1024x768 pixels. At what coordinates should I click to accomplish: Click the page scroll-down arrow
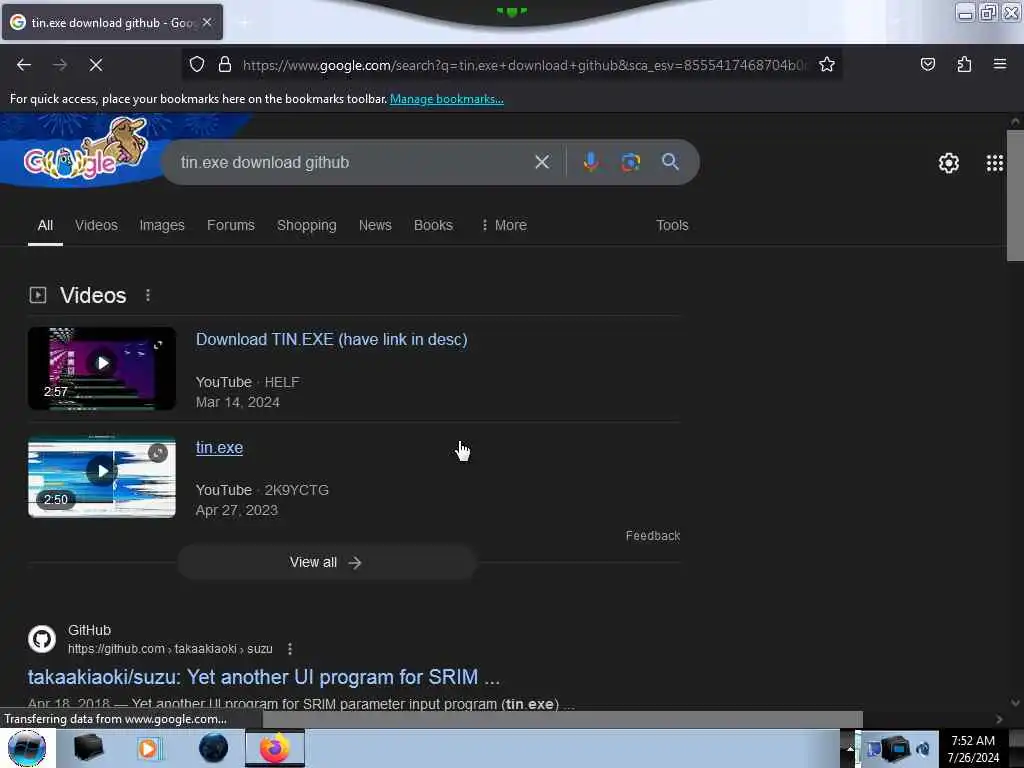point(1015,703)
